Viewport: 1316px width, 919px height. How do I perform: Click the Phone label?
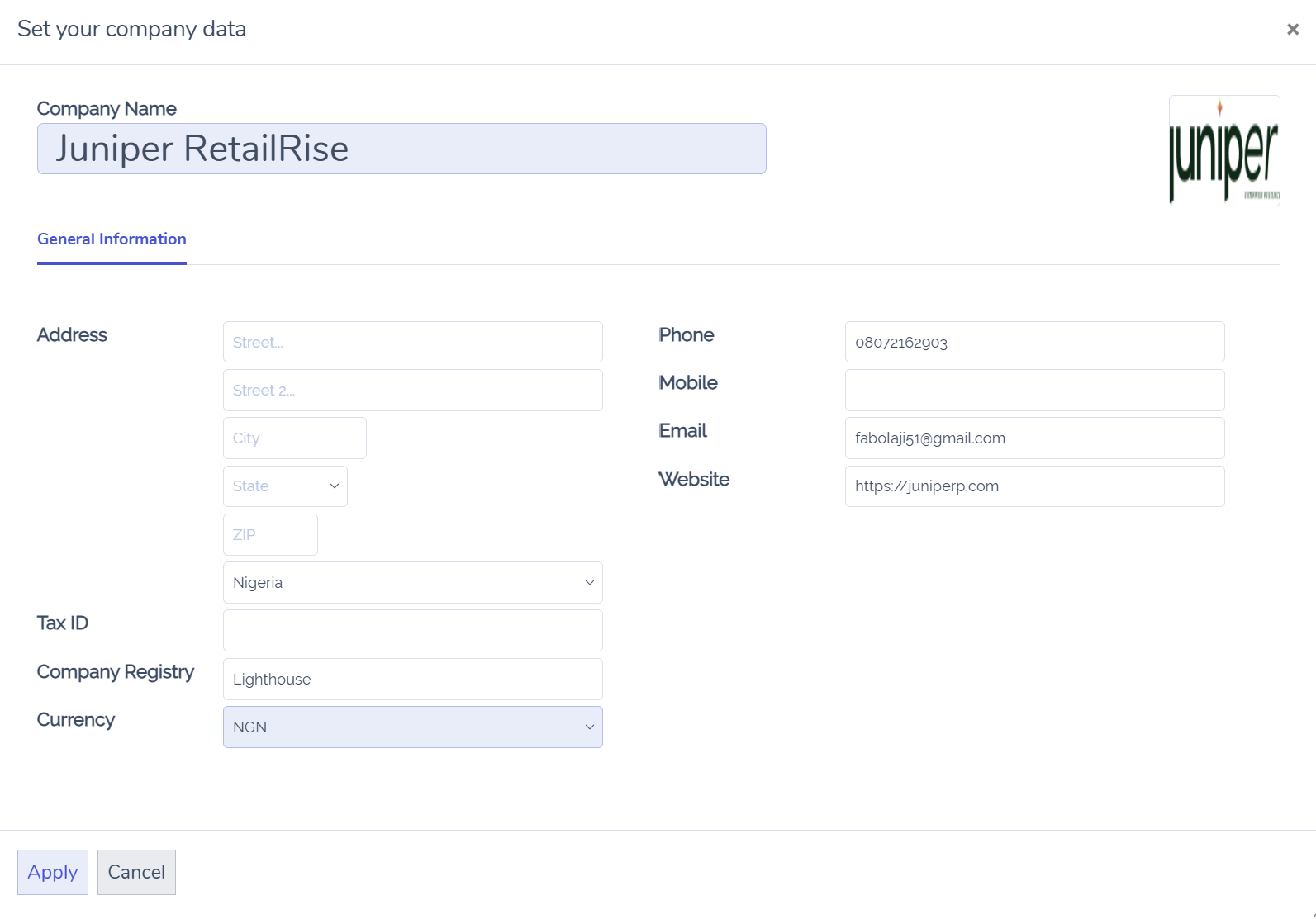point(687,335)
